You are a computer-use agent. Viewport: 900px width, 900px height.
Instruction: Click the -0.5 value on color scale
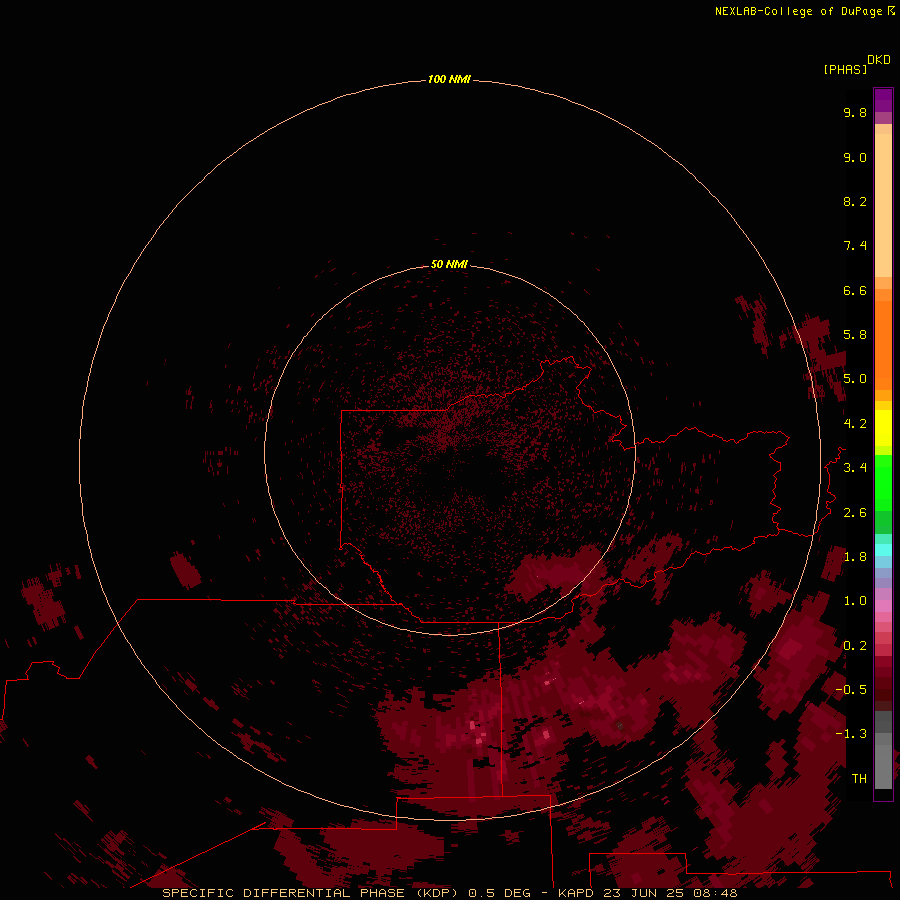[851, 690]
